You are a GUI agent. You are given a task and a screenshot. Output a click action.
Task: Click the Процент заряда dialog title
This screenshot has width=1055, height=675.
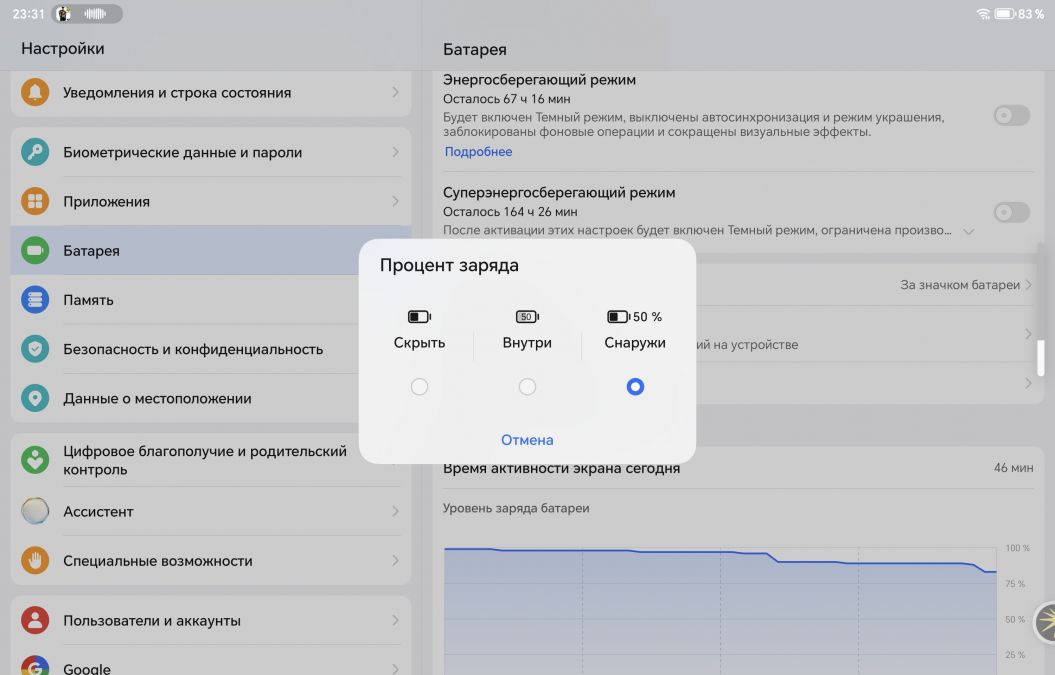449,265
